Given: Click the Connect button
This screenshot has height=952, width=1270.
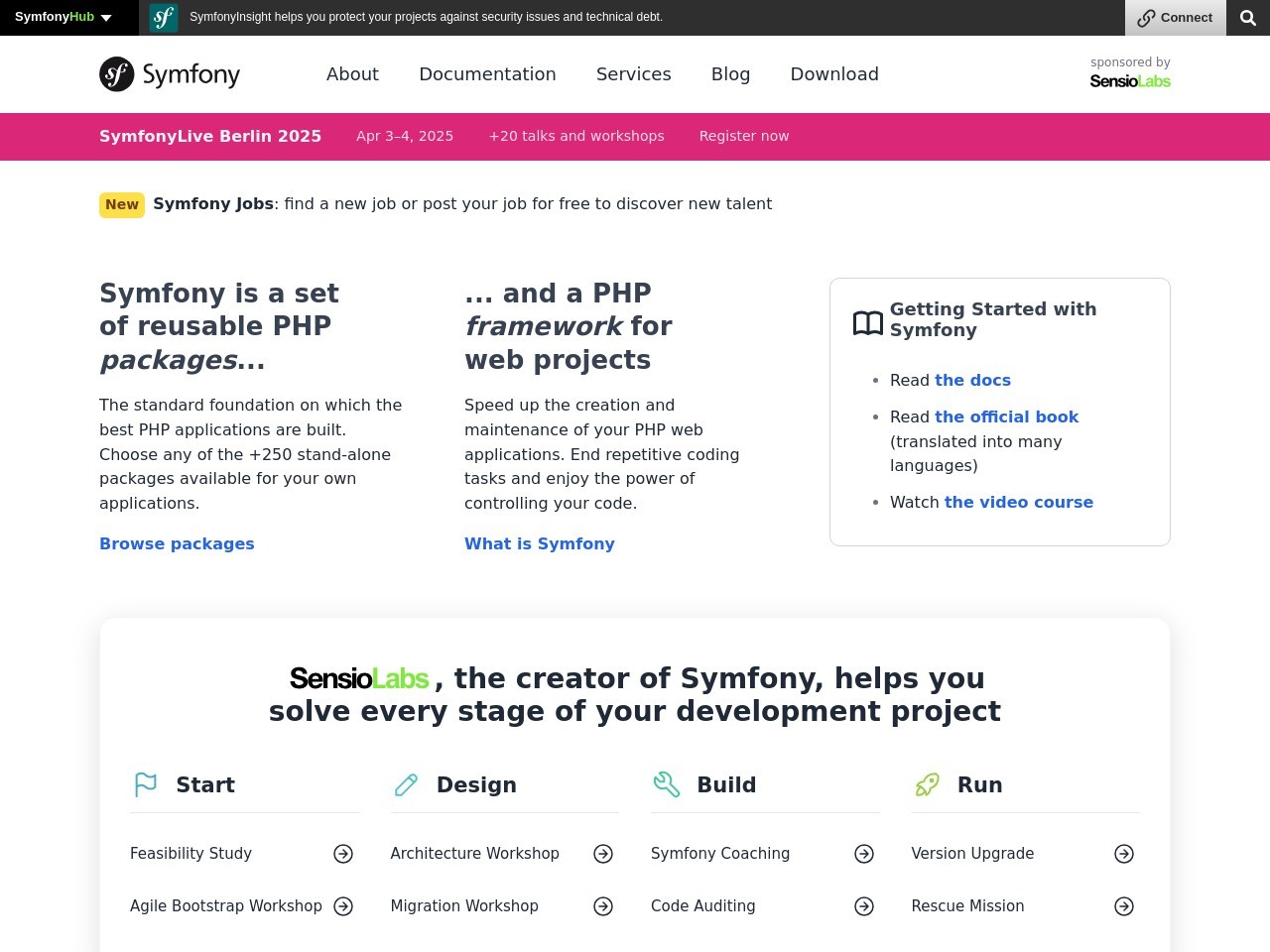Looking at the screenshot, I should coord(1176,18).
